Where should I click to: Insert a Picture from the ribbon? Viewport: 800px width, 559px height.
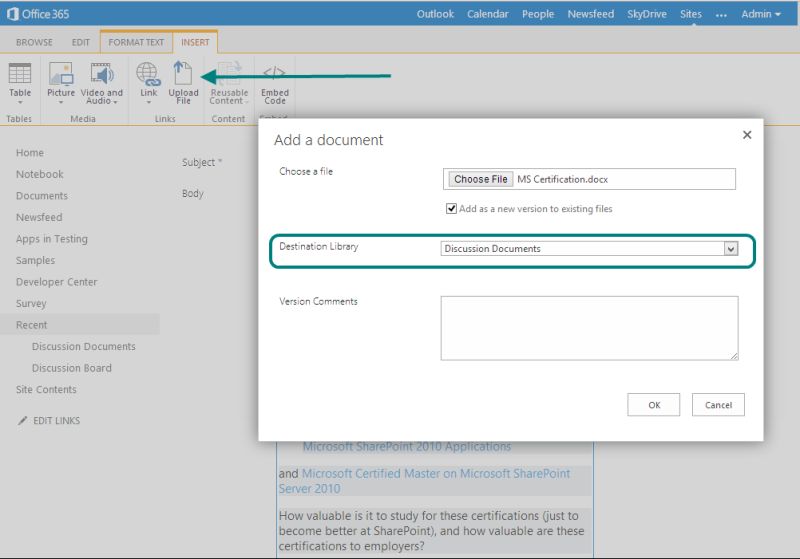pos(61,73)
